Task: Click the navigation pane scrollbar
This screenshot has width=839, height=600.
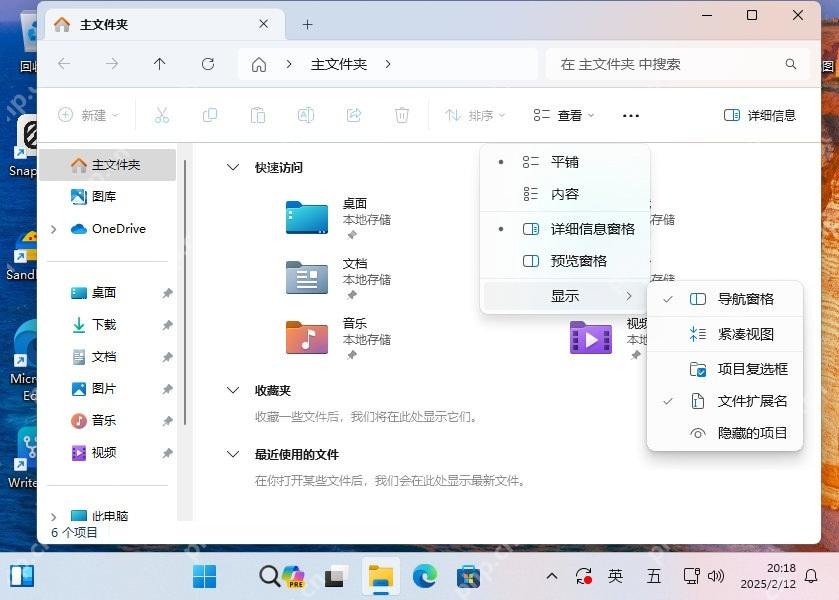Action: click(185, 292)
